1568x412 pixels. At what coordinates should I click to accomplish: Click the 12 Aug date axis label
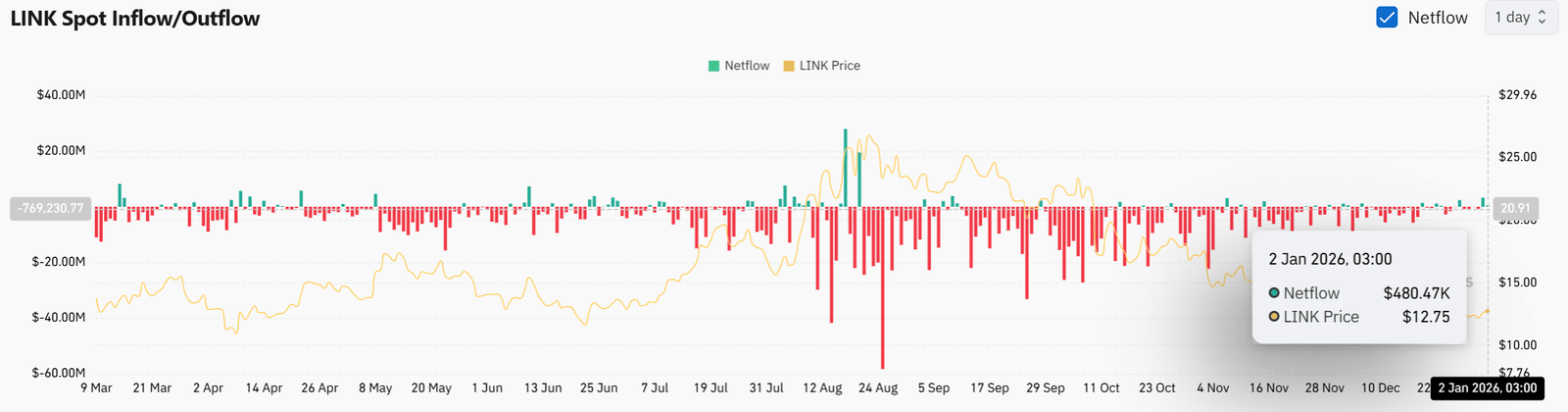coord(822,388)
